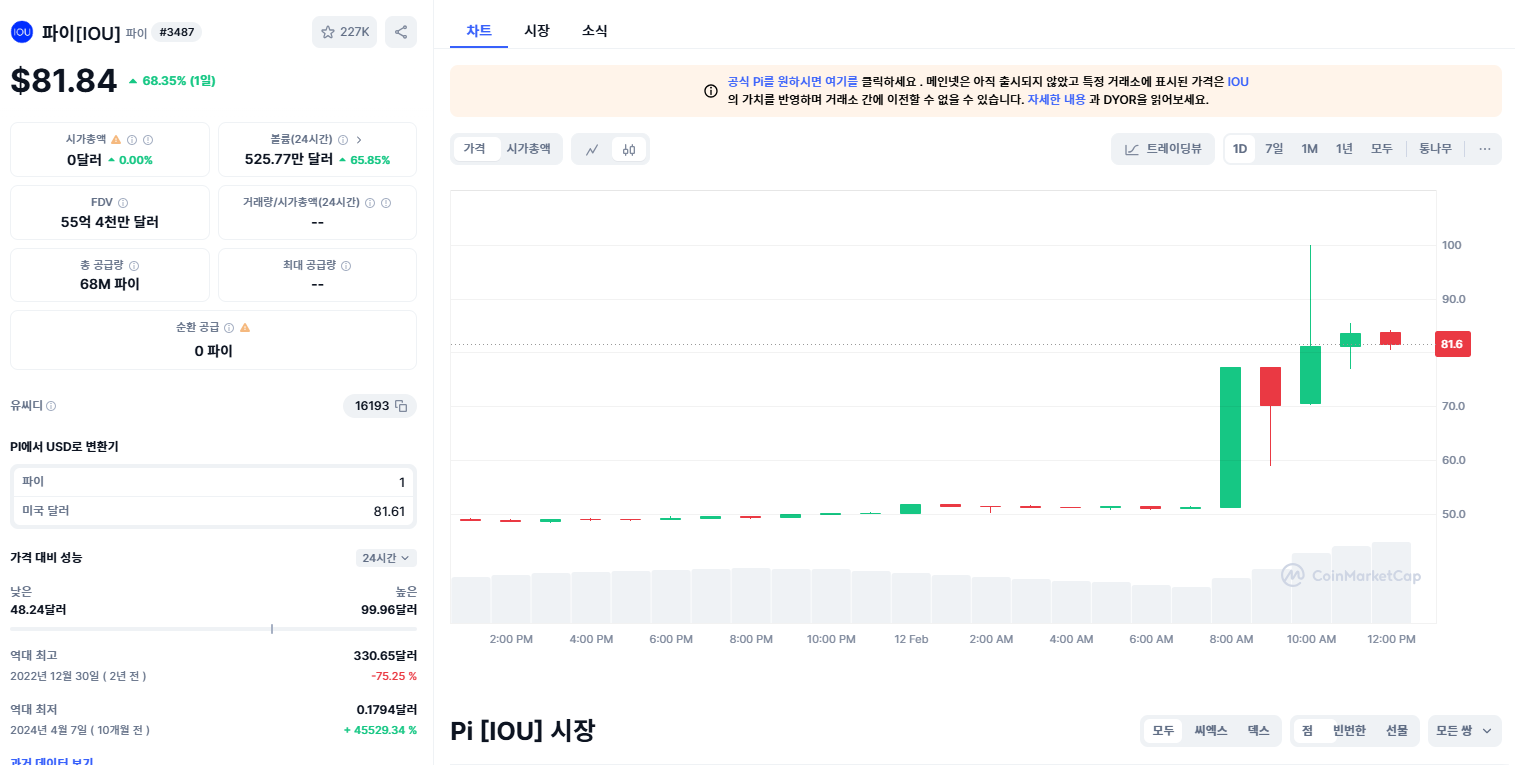Select 시가총액 chart mode
The width and height of the screenshot is (1515, 765).
(x=529, y=148)
